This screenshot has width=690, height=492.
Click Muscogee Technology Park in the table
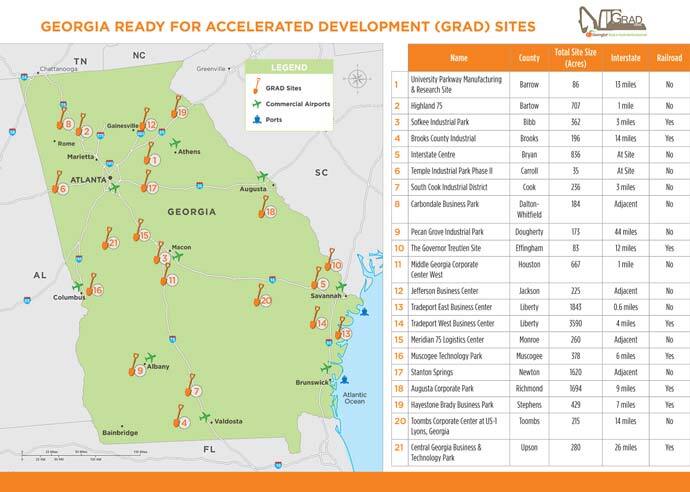[446, 356]
